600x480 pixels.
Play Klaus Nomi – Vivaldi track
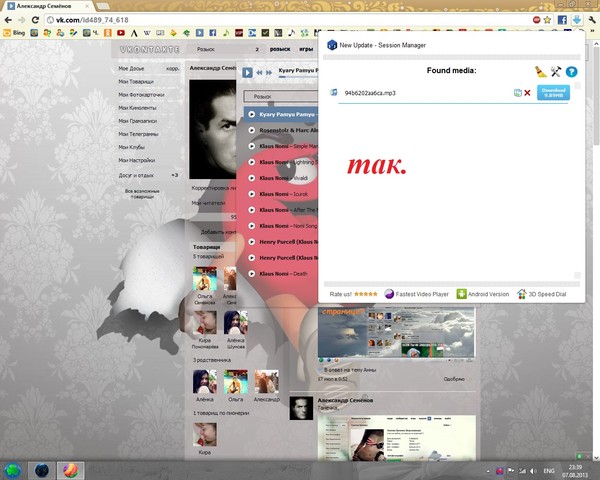coord(251,178)
